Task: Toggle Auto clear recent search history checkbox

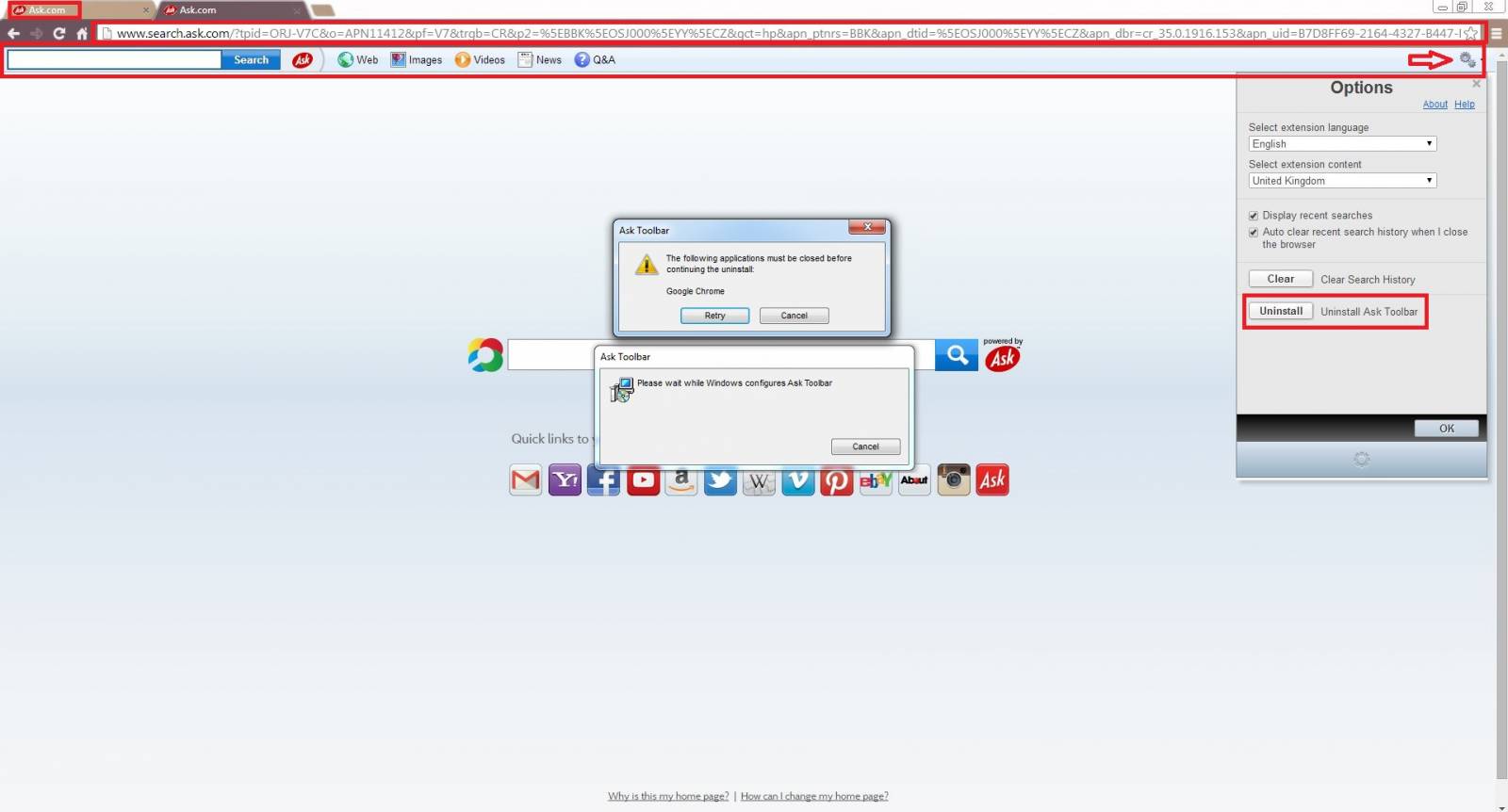Action: tap(1254, 232)
